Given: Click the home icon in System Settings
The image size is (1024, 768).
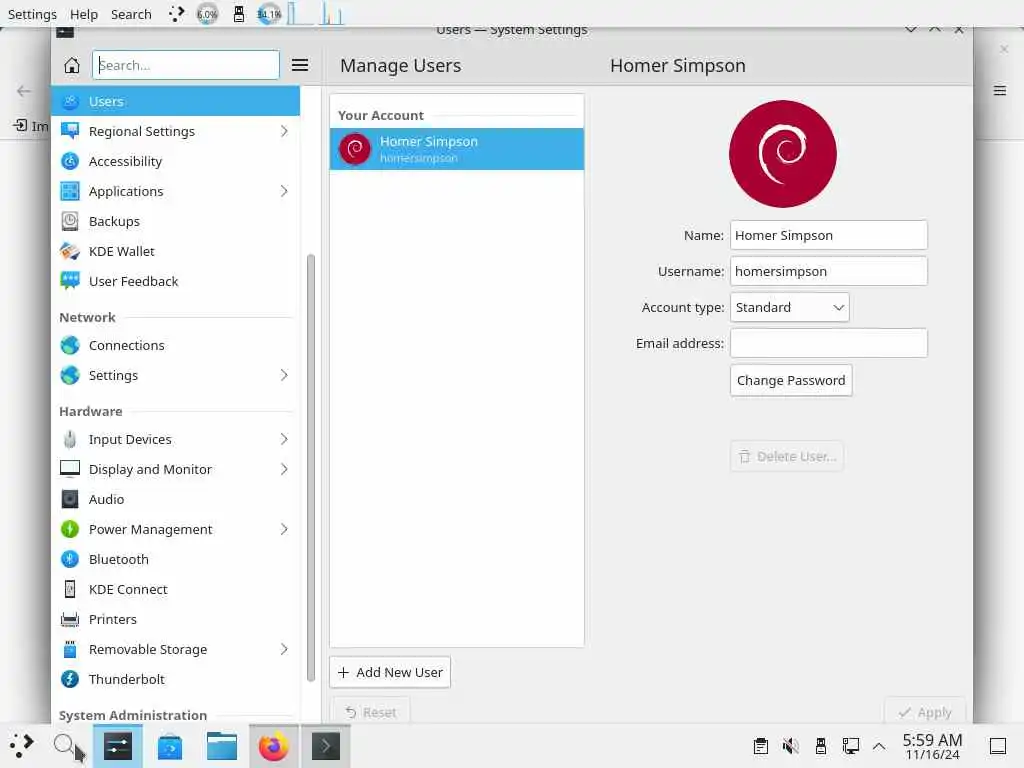Looking at the screenshot, I should pos(72,65).
